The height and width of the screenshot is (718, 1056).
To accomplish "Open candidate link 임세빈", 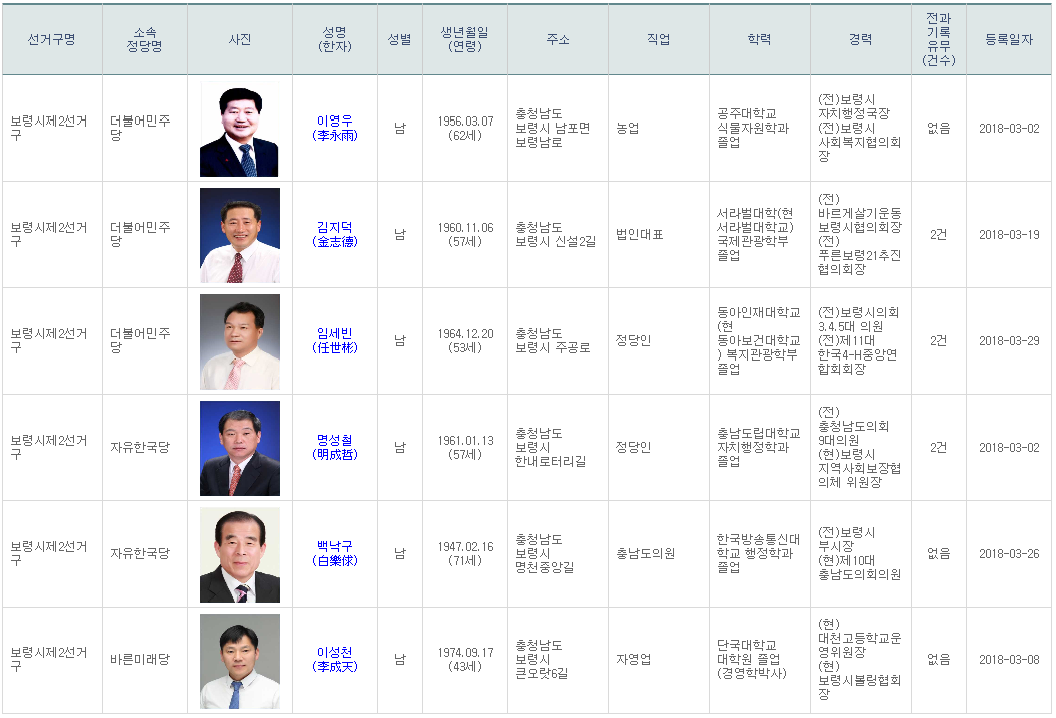I will click(x=335, y=340).
